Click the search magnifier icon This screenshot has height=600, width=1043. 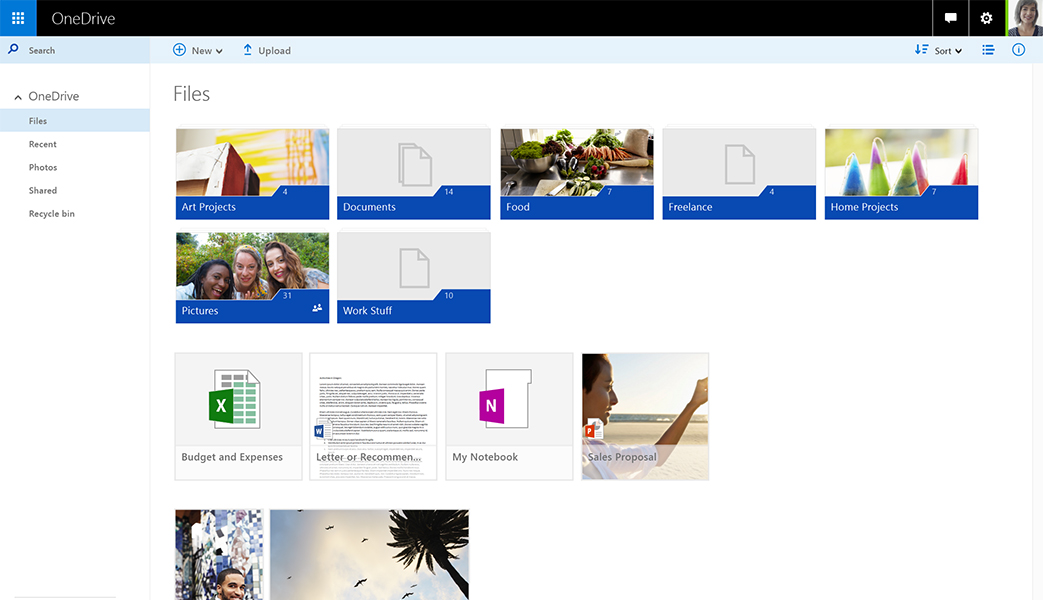[x=14, y=49]
